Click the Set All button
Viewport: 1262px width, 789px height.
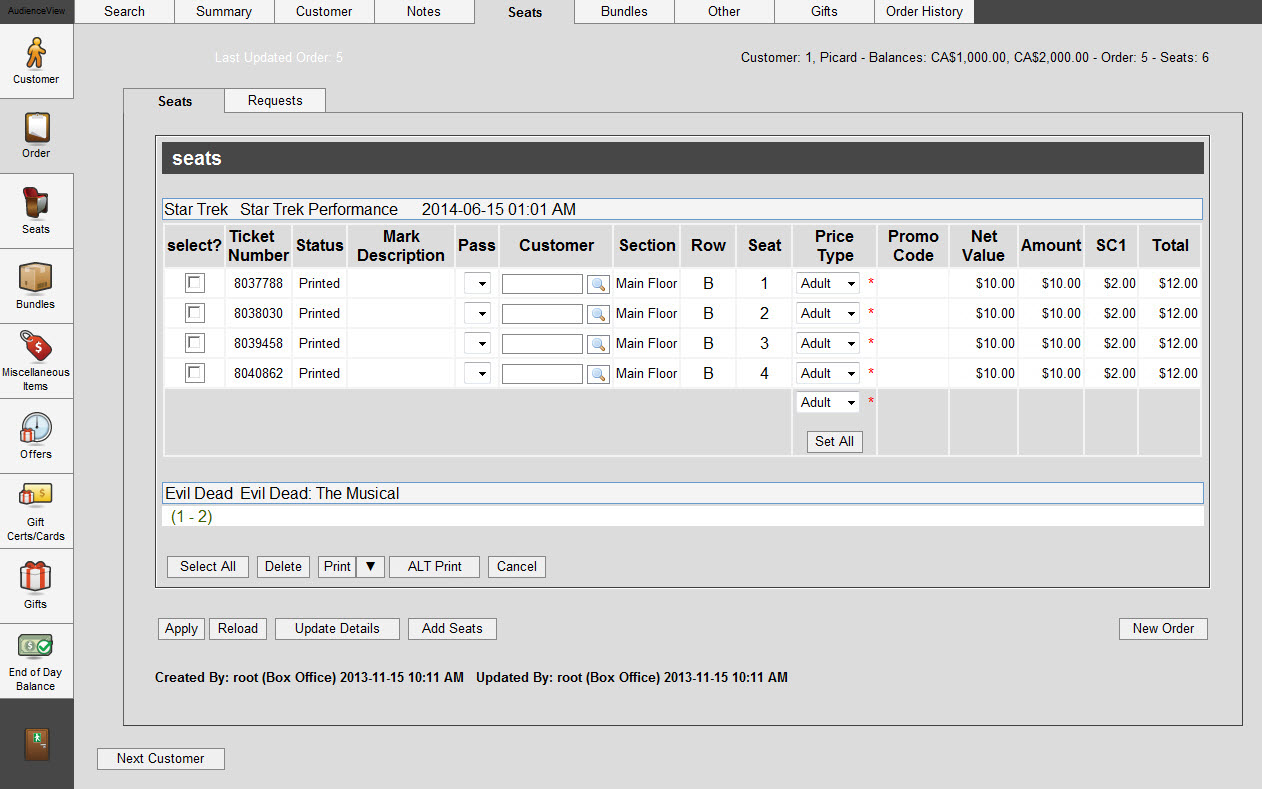(834, 441)
